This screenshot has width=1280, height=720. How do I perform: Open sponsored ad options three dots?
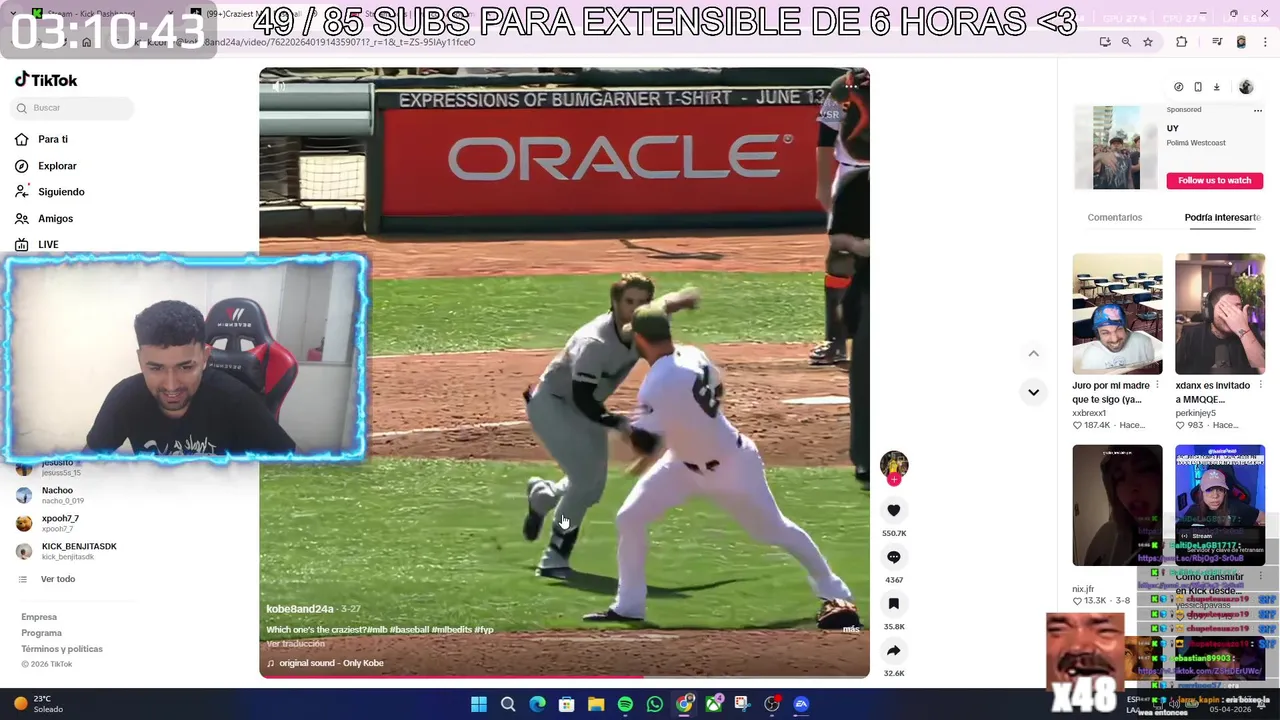coord(1257,110)
